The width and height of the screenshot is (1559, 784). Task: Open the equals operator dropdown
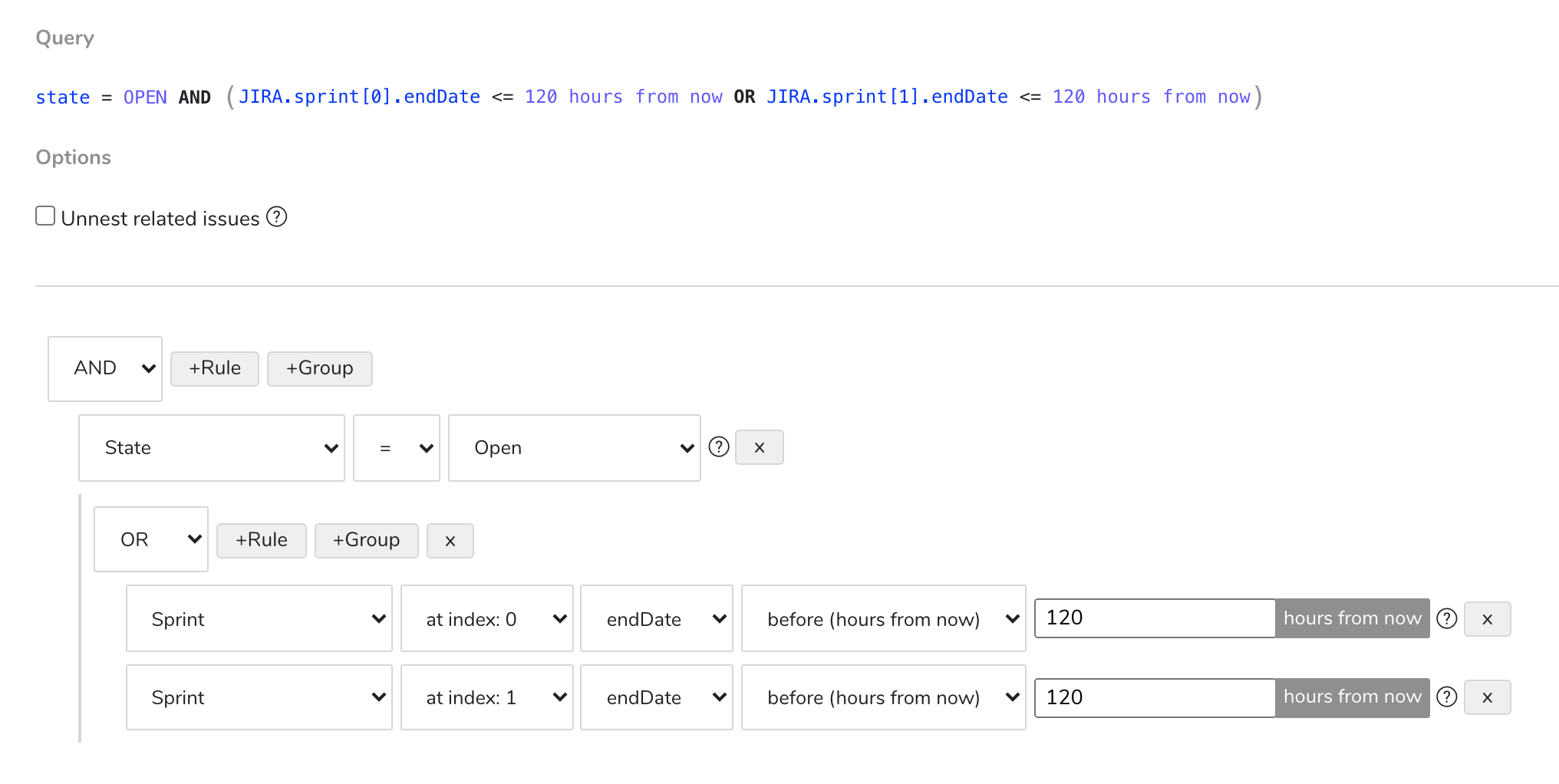(x=397, y=448)
